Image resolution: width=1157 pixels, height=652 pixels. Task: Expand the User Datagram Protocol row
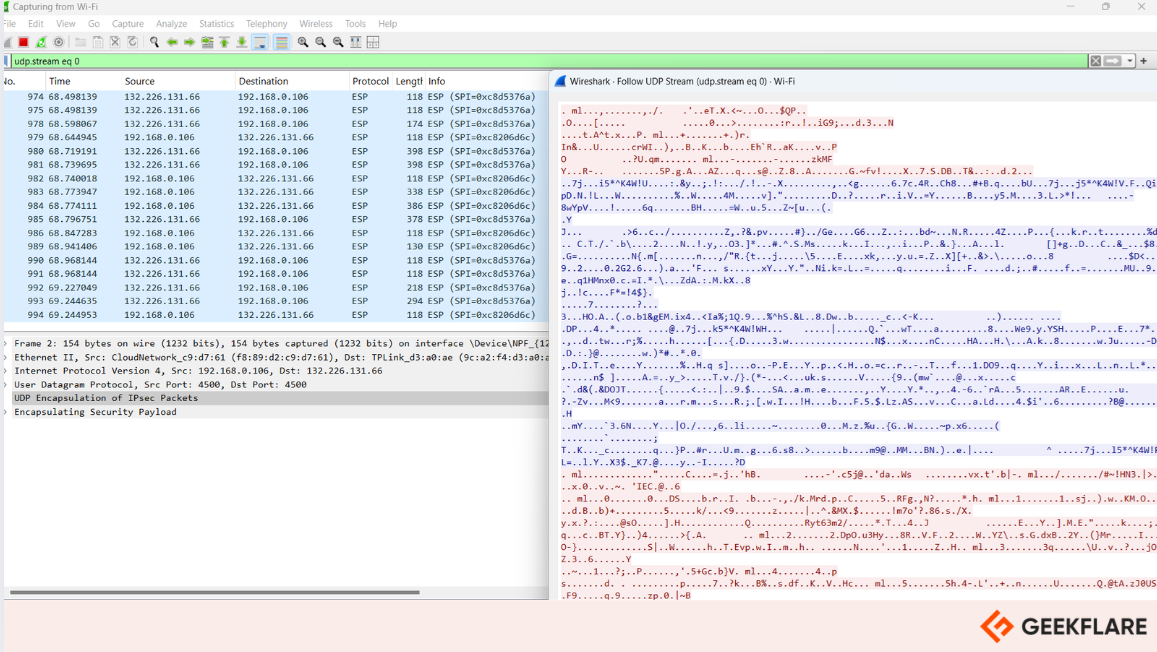pyautogui.click(x=6, y=384)
